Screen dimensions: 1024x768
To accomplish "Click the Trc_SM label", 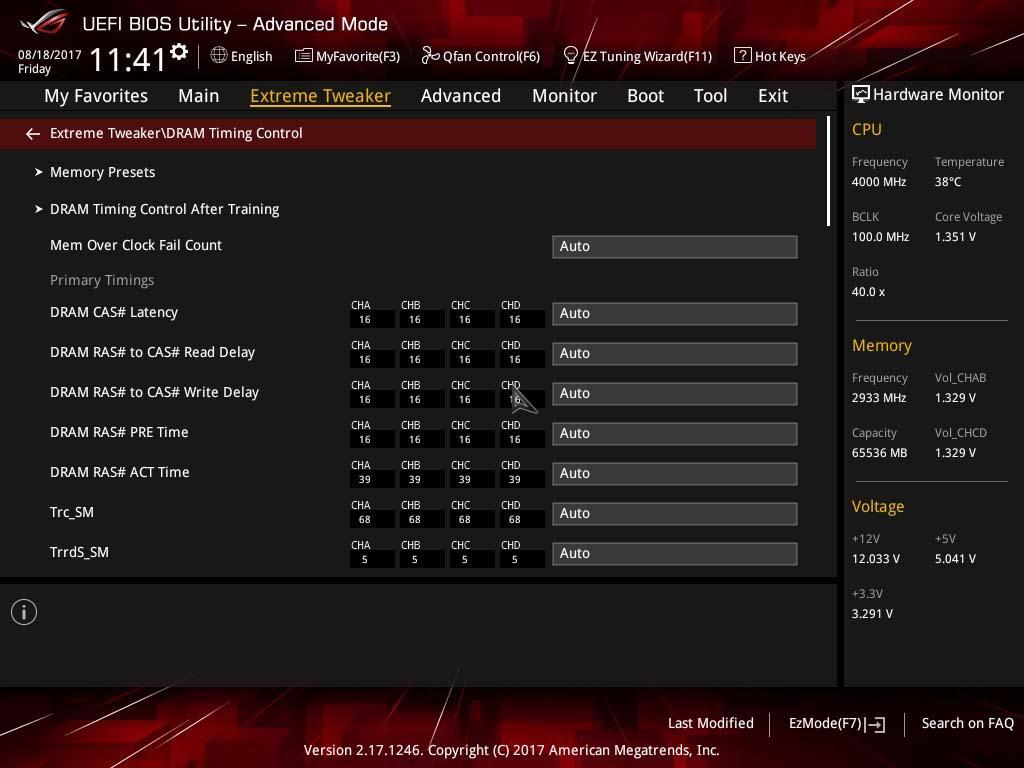I will [x=72, y=513].
